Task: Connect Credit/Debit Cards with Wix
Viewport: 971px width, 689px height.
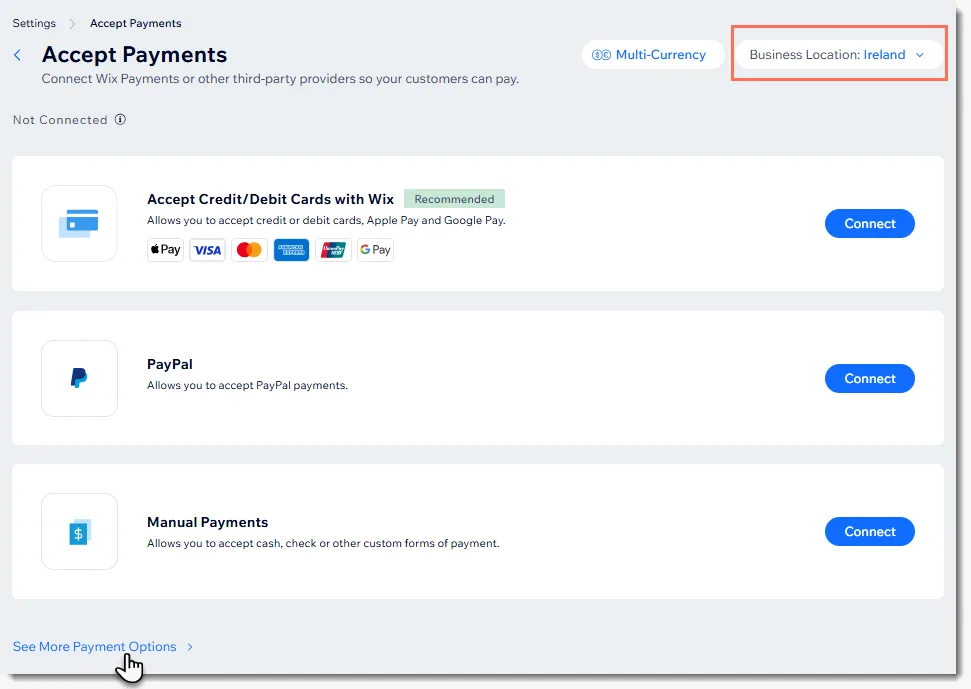Action: click(x=869, y=223)
